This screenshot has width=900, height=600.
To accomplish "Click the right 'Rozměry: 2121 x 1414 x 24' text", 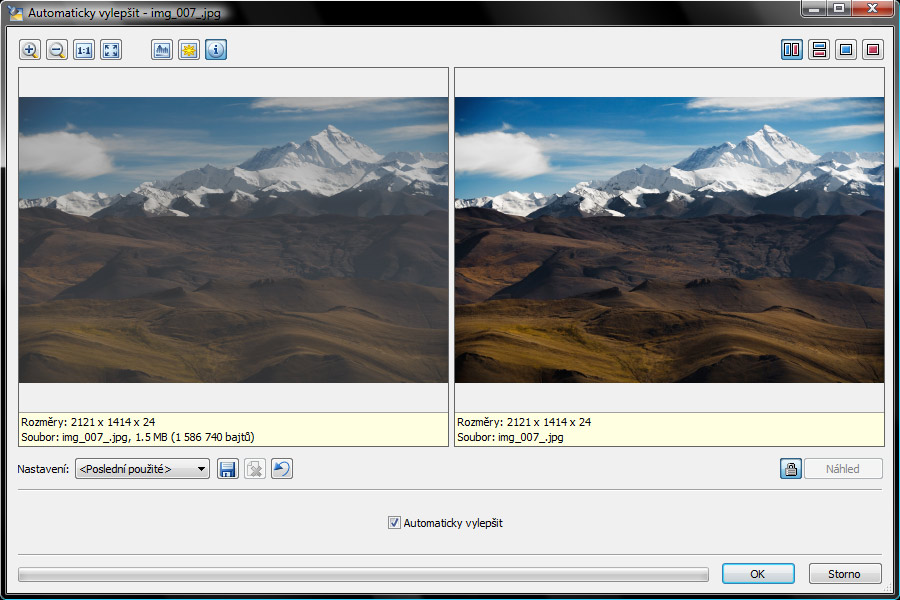I will [524, 422].
